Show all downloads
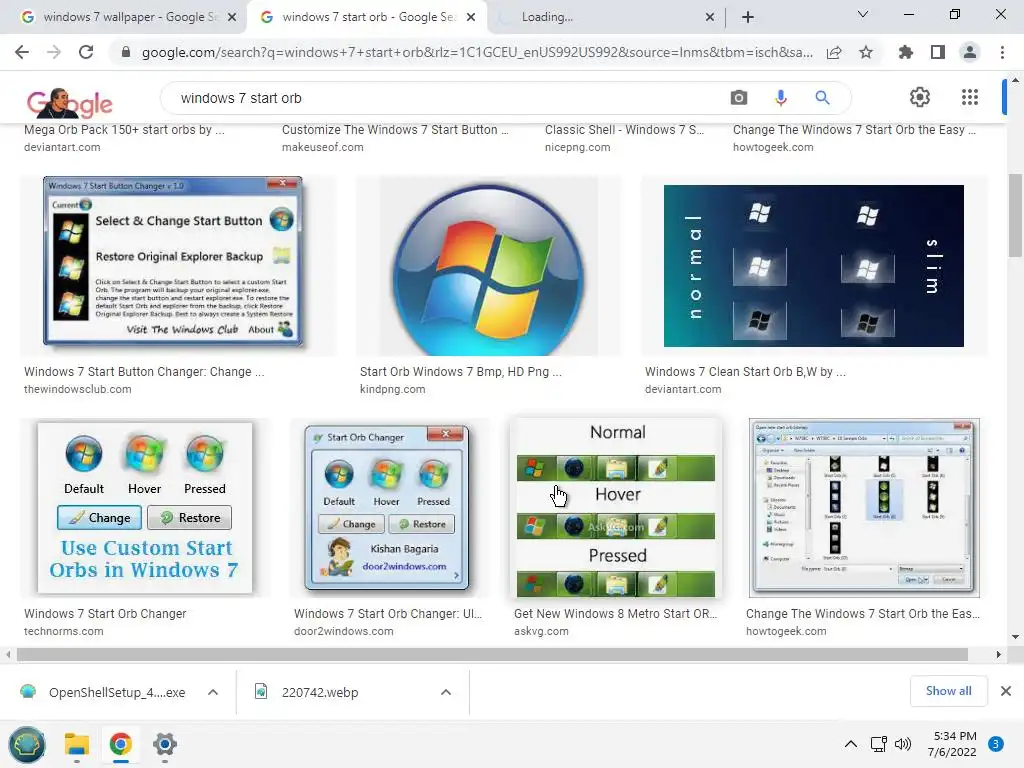The width and height of the screenshot is (1024, 768). coord(948,691)
